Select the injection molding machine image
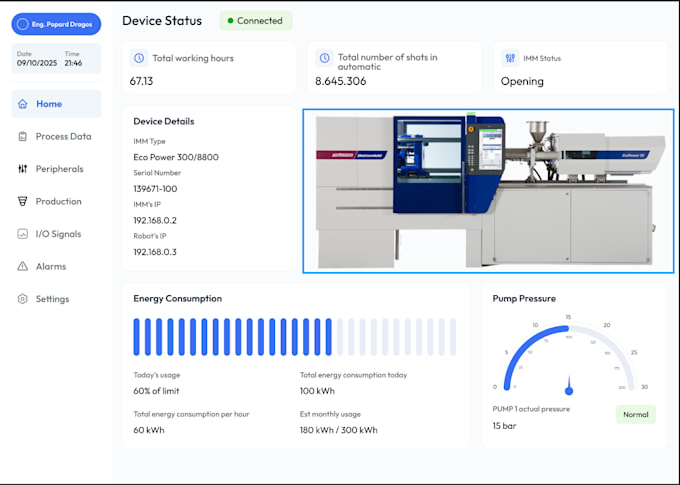The height and width of the screenshot is (485, 680). [x=488, y=190]
